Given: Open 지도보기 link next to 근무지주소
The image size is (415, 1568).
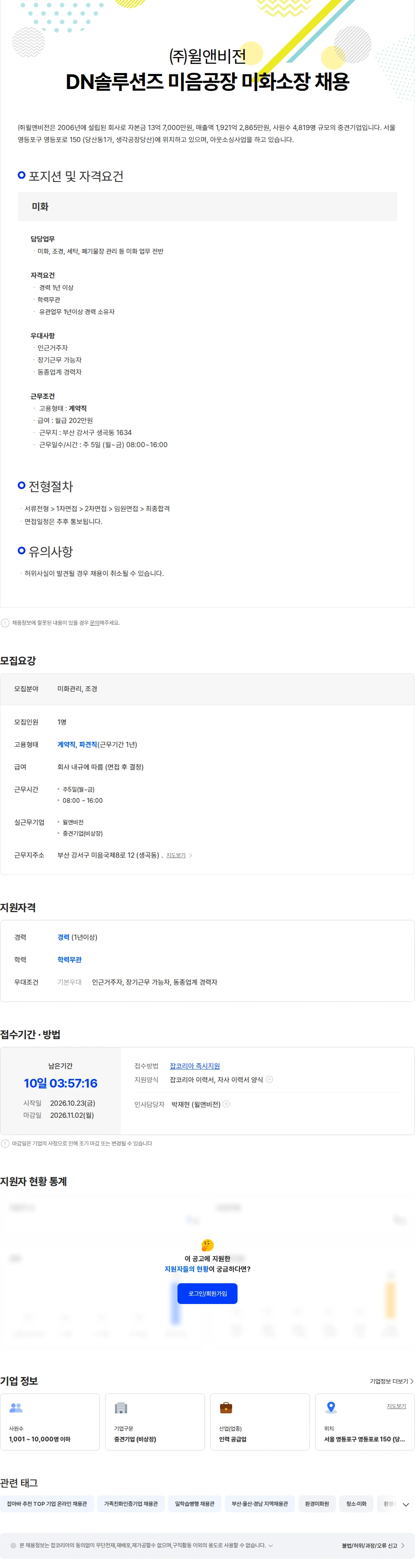Looking at the screenshot, I should (176, 855).
